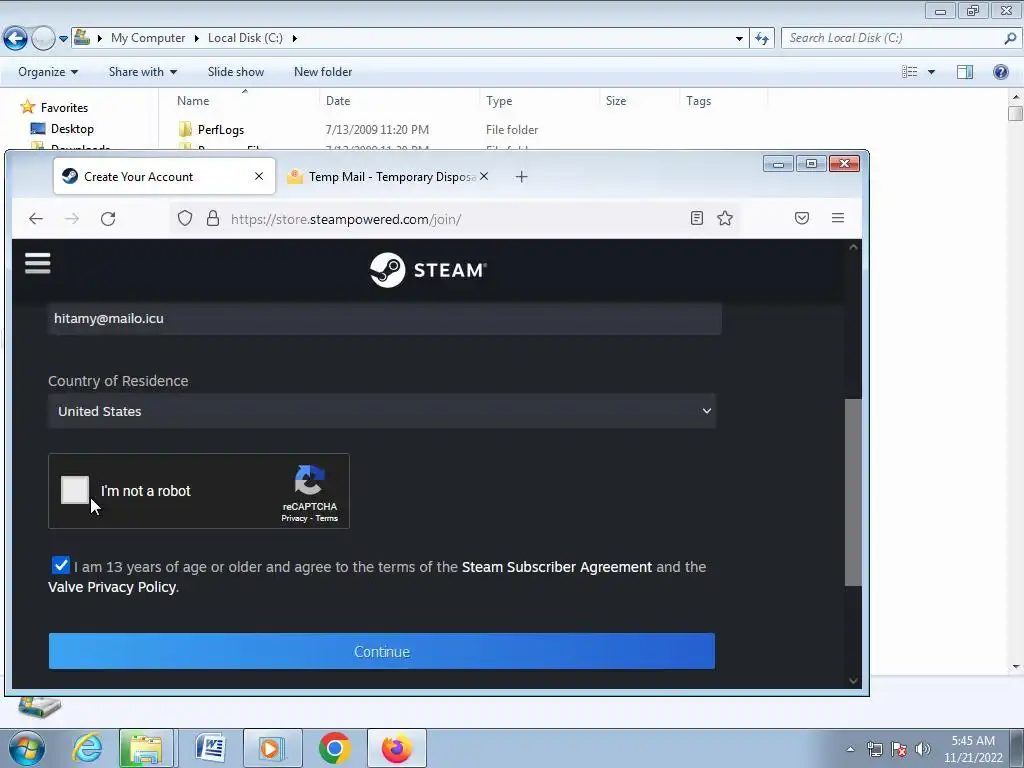The height and width of the screenshot is (768, 1024).
Task: Sort by the Date column header
Action: click(x=338, y=101)
